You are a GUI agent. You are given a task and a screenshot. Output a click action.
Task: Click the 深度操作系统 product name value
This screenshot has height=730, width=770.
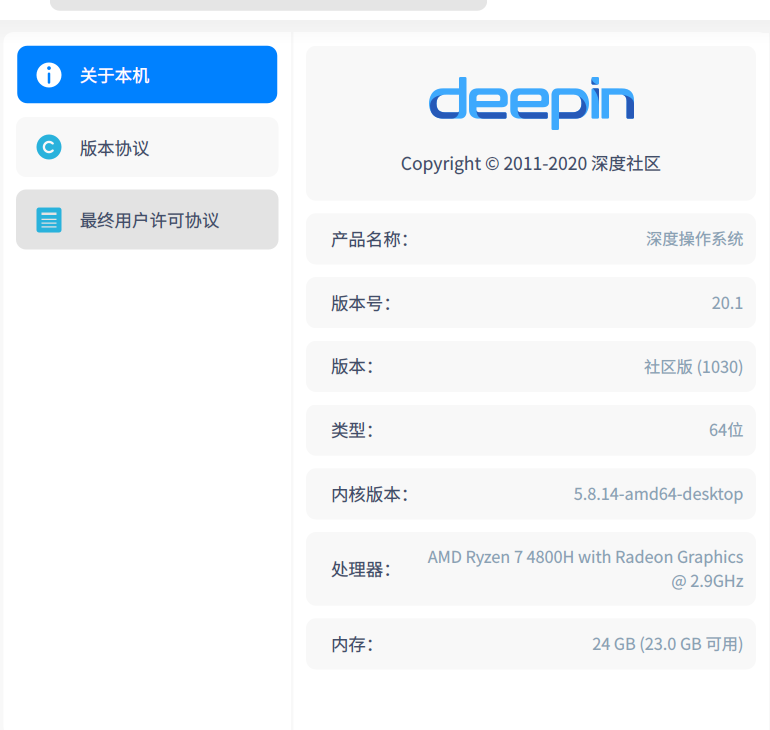tap(694, 239)
